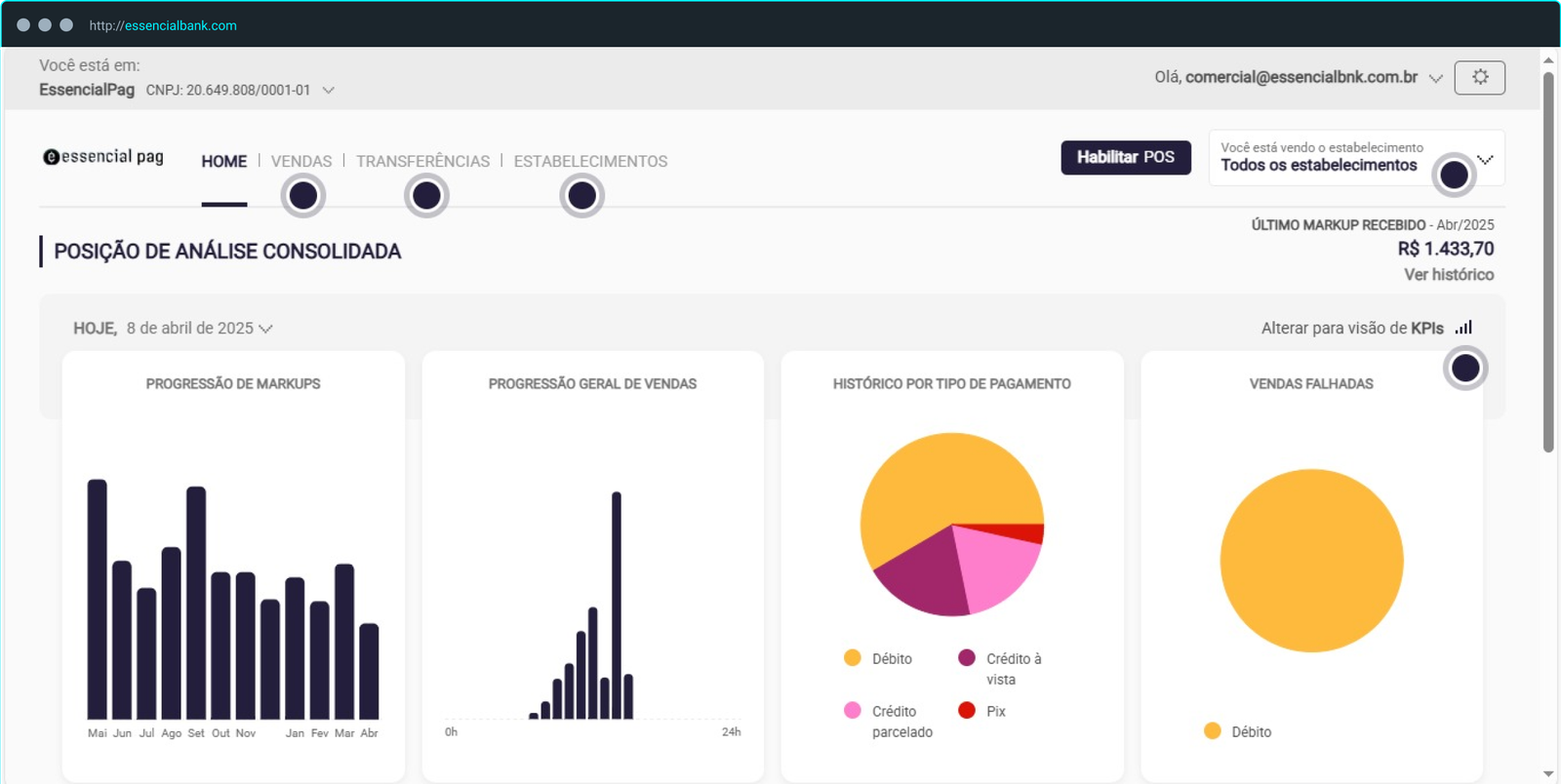Open the Transferências tab
1561x784 pixels.
pos(422,161)
